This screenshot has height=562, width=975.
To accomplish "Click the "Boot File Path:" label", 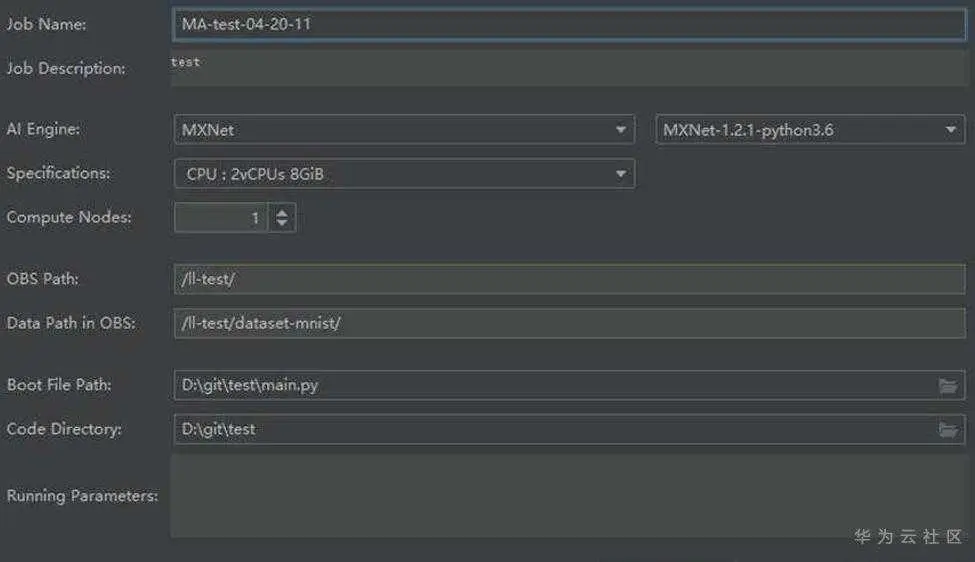I will pos(59,385).
